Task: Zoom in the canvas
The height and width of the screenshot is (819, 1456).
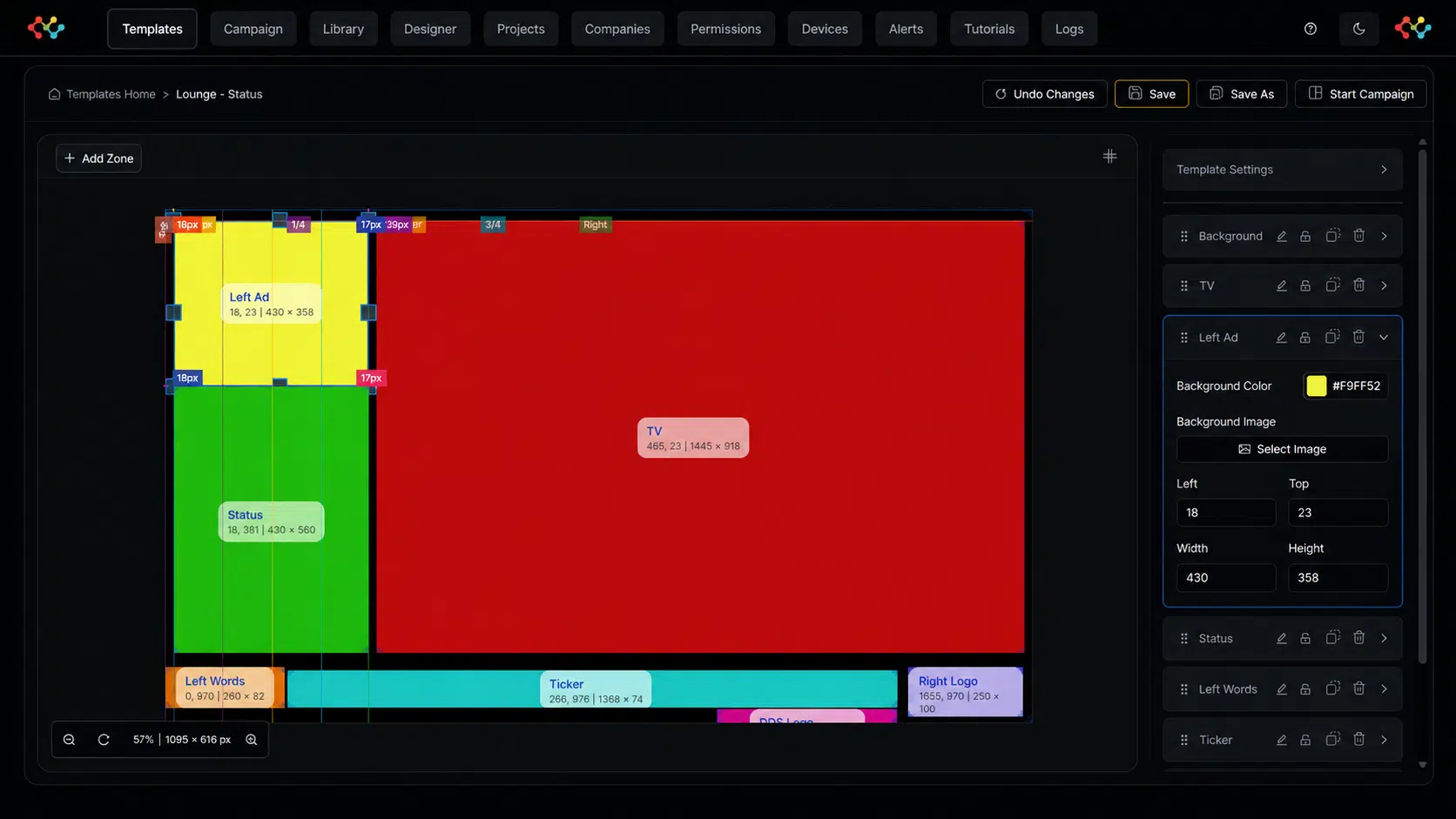Action: pos(251,740)
